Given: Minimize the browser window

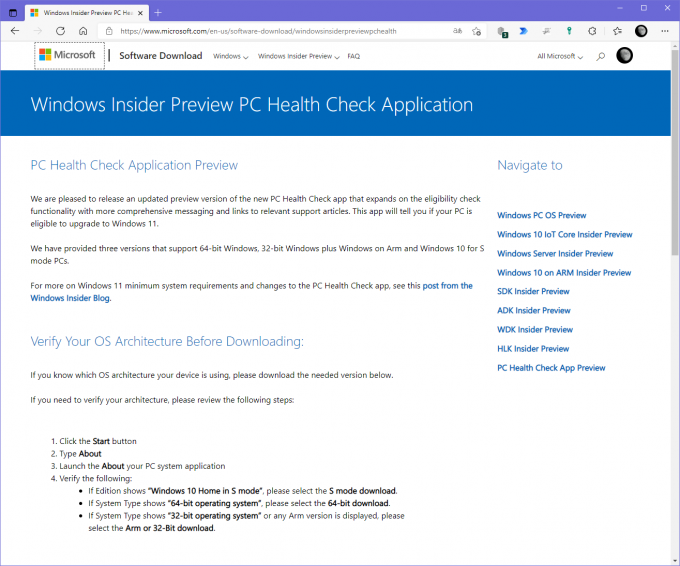Looking at the screenshot, I should pyautogui.click(x=620, y=8).
